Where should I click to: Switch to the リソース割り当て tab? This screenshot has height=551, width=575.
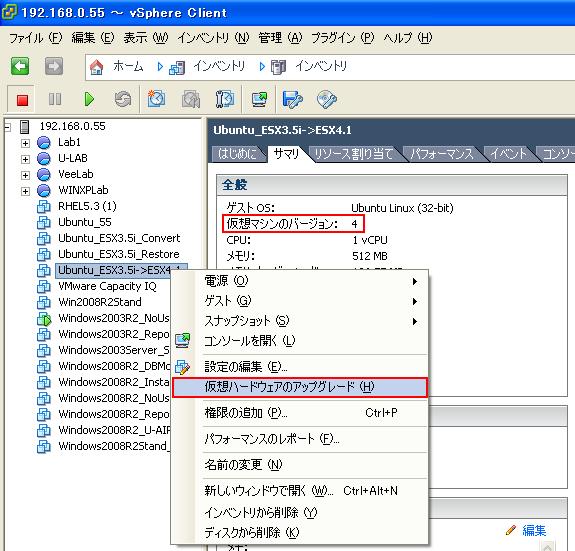tap(354, 154)
